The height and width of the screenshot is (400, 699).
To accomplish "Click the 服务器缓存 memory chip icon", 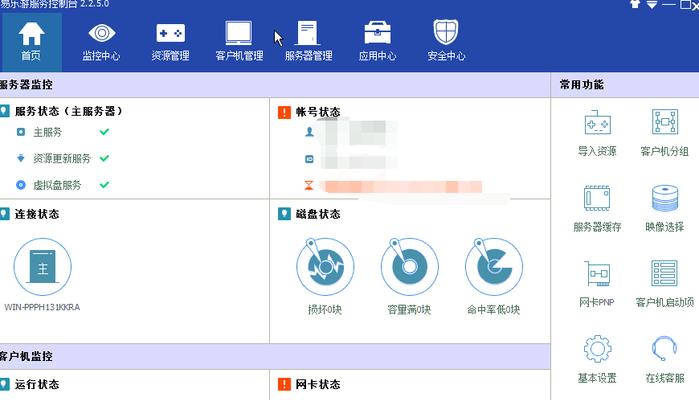I will coord(597,198).
